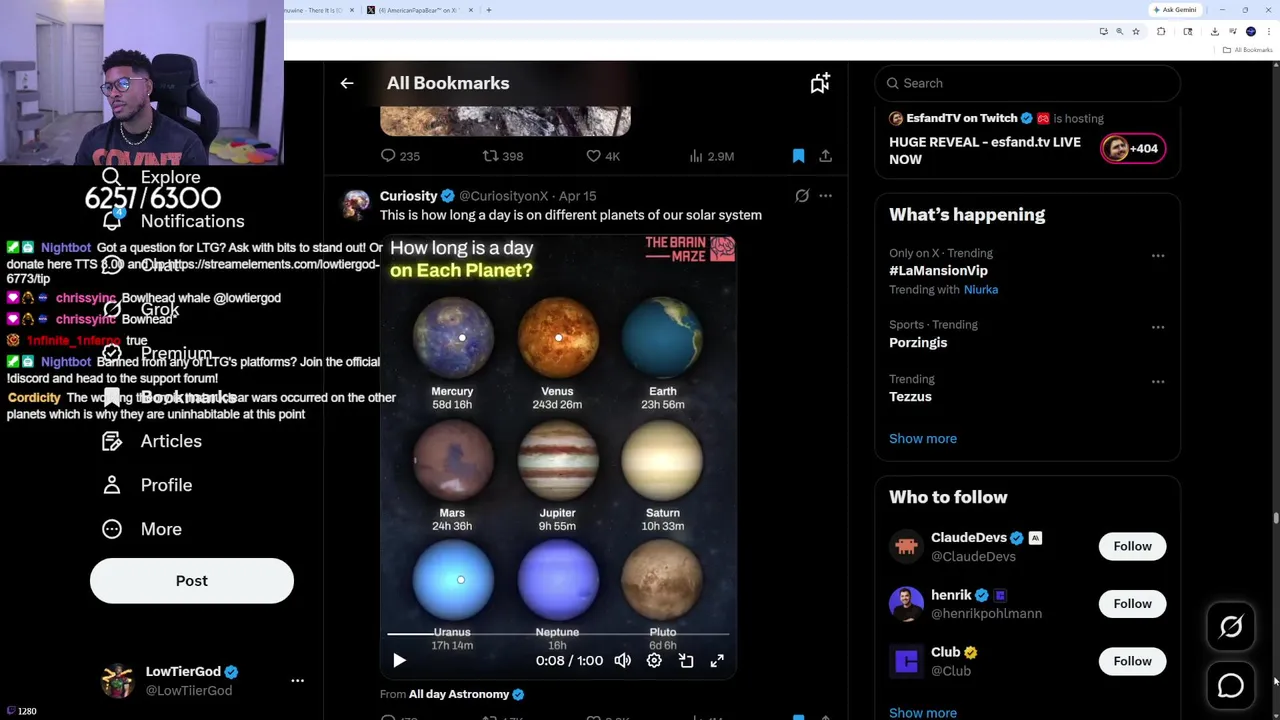Repost the post with 398 reposts
Viewport: 1280px width, 720px height.
click(503, 156)
